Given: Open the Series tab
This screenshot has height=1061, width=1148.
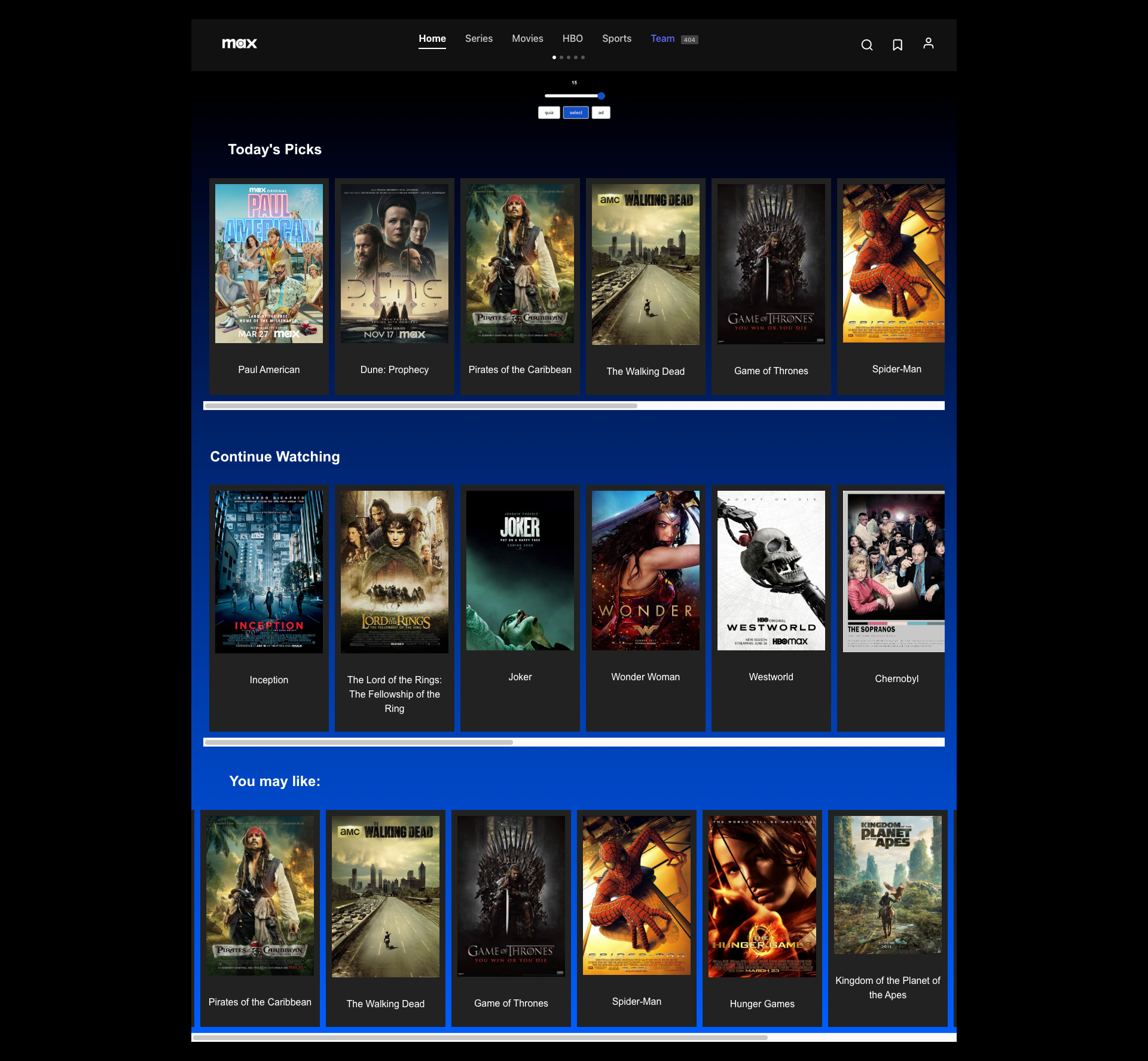Looking at the screenshot, I should click(479, 38).
